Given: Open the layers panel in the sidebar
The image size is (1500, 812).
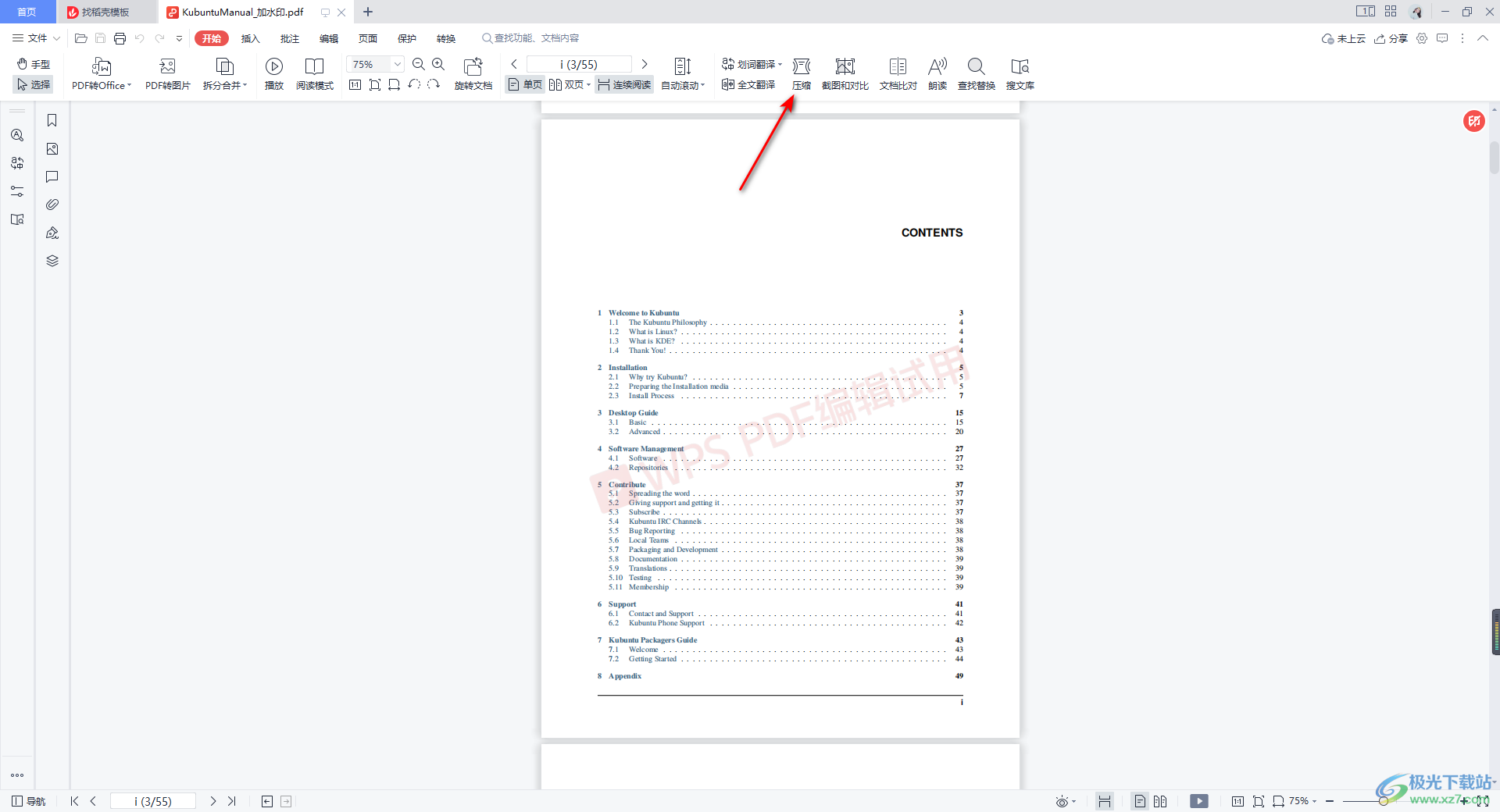Looking at the screenshot, I should click(x=52, y=261).
